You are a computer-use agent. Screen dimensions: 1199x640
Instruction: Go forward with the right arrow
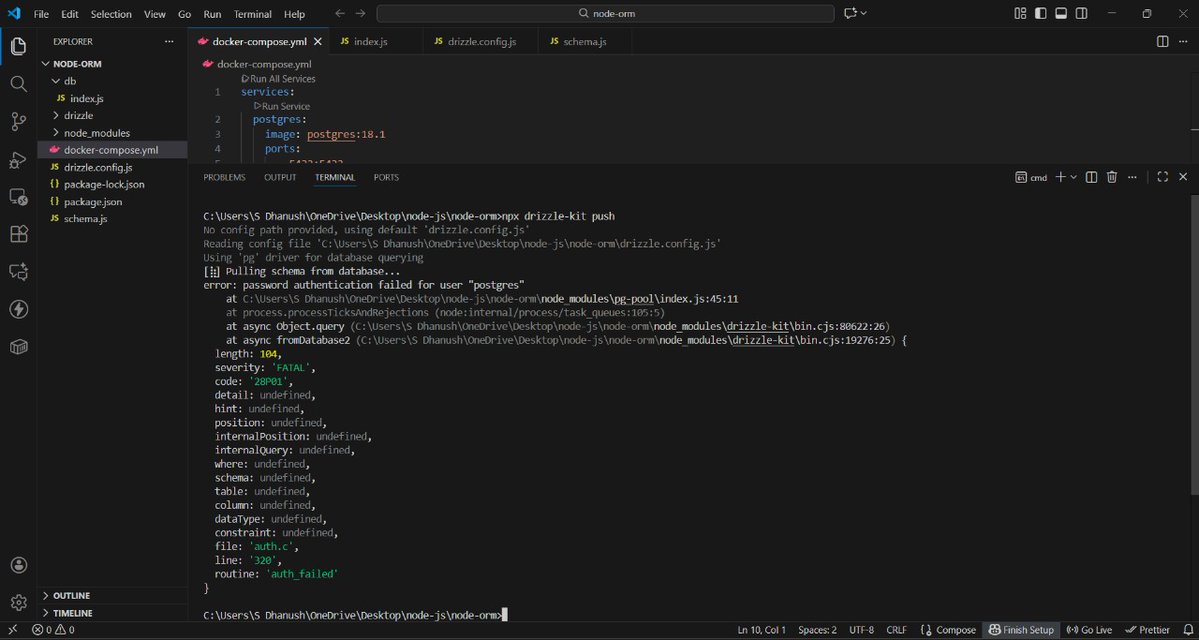361,14
